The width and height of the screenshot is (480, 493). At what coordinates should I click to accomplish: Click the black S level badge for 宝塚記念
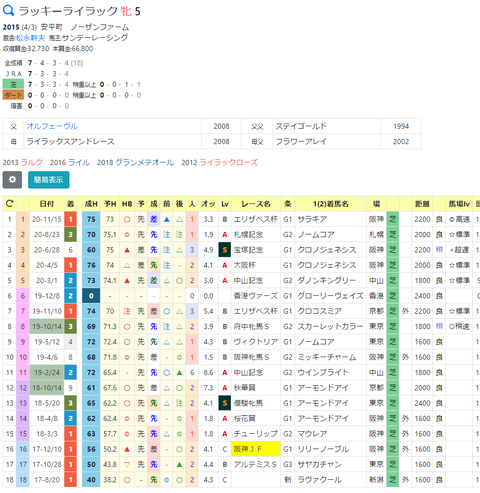225,250
